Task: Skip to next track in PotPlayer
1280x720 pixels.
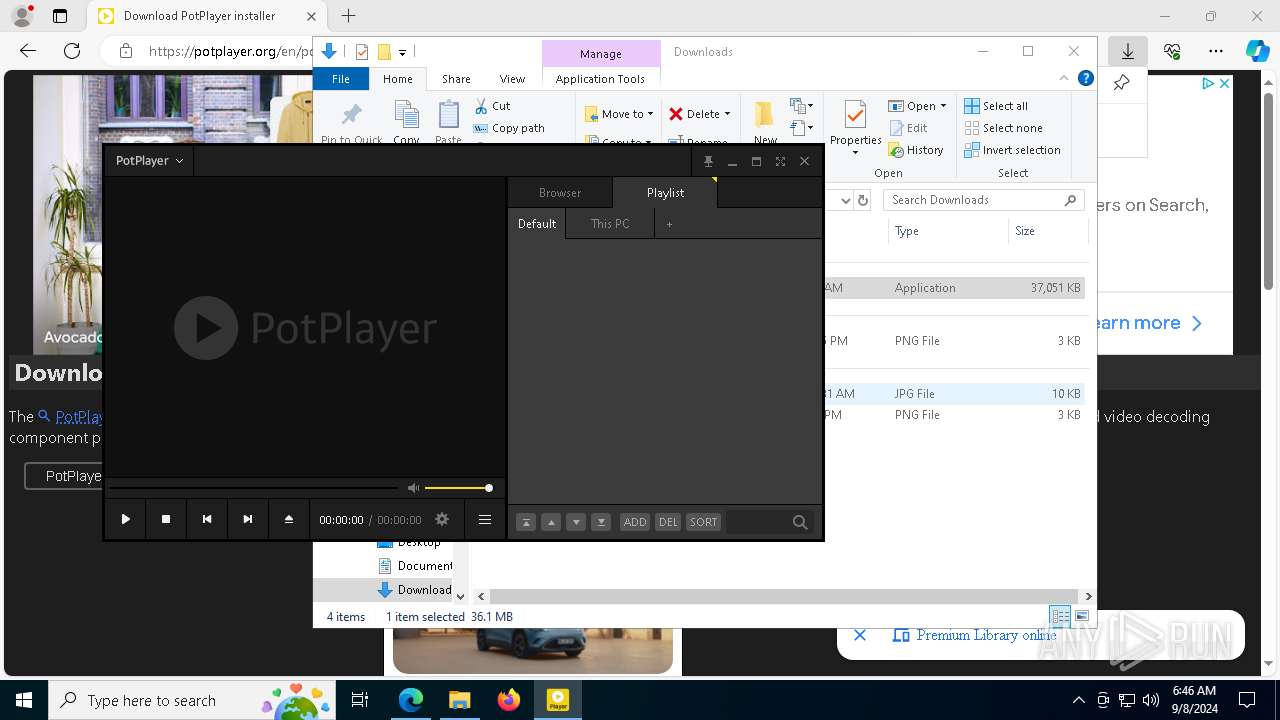Action: click(x=248, y=519)
